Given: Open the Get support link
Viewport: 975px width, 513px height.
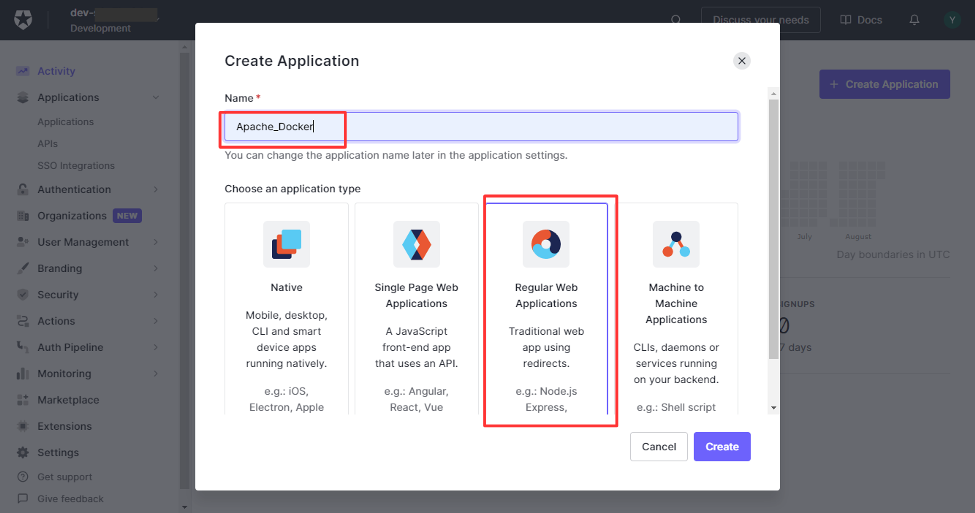Looking at the screenshot, I should (x=65, y=477).
